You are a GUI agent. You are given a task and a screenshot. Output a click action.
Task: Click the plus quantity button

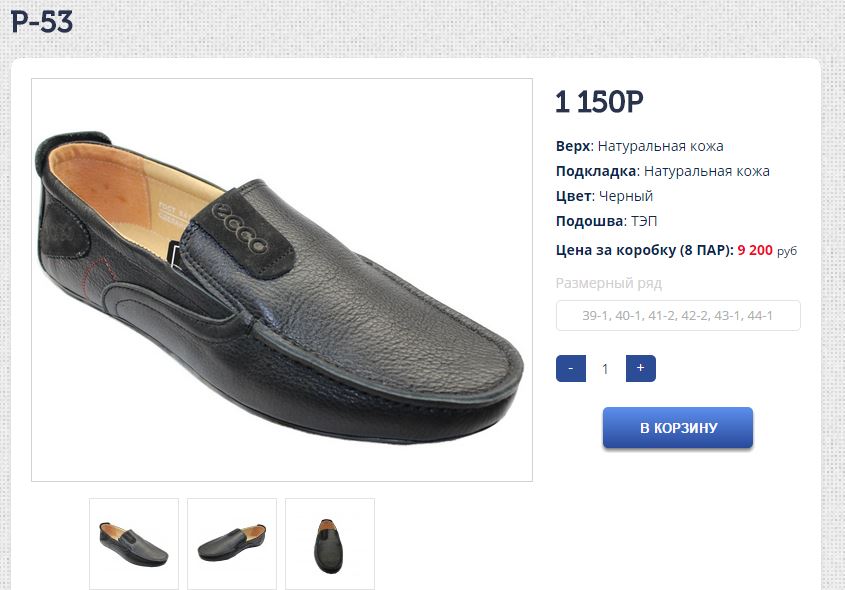tap(640, 368)
